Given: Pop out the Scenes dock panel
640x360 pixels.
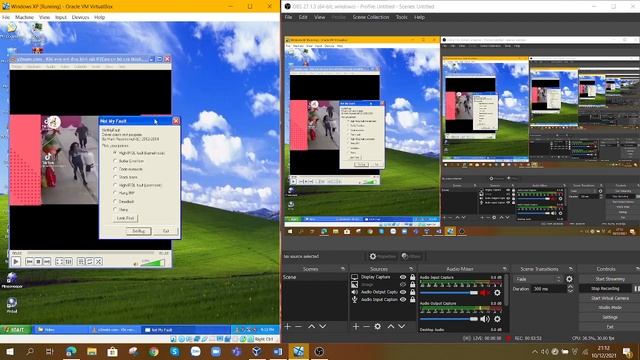Looking at the screenshot, I should (x=343, y=269).
